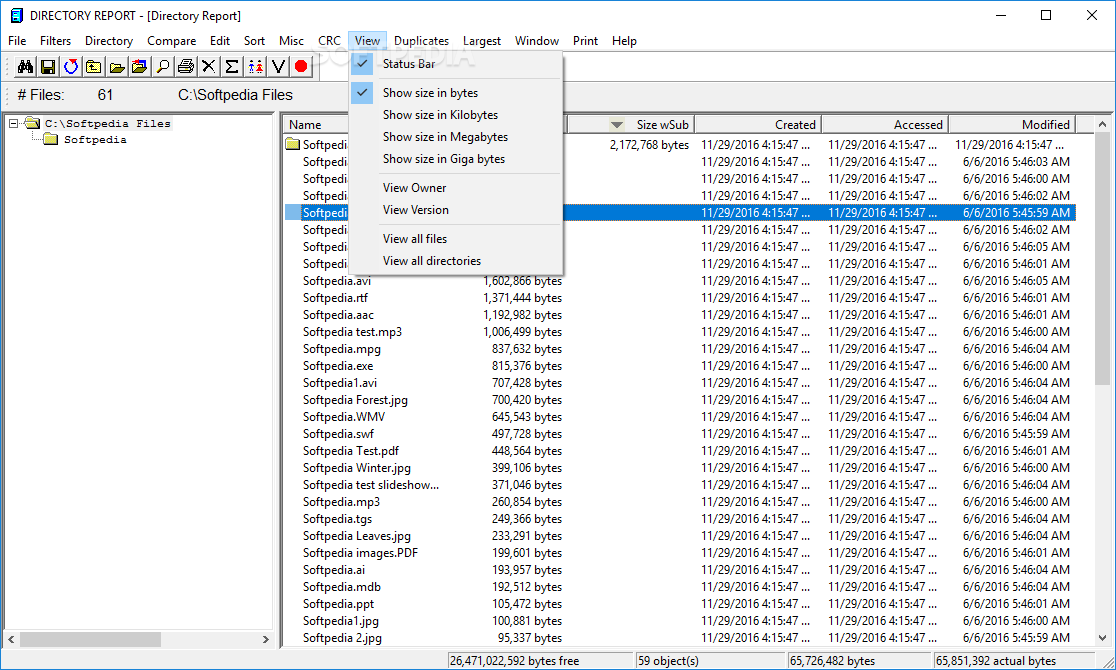
Task: Sort by the Created column header
Action: click(x=758, y=125)
